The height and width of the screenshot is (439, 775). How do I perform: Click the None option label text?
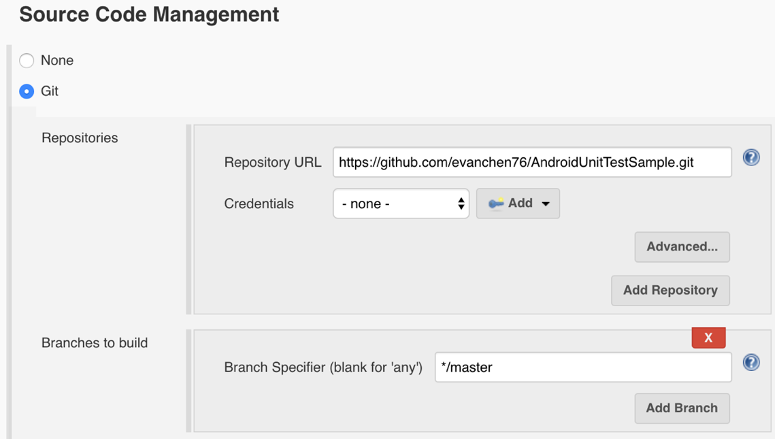coord(57,61)
